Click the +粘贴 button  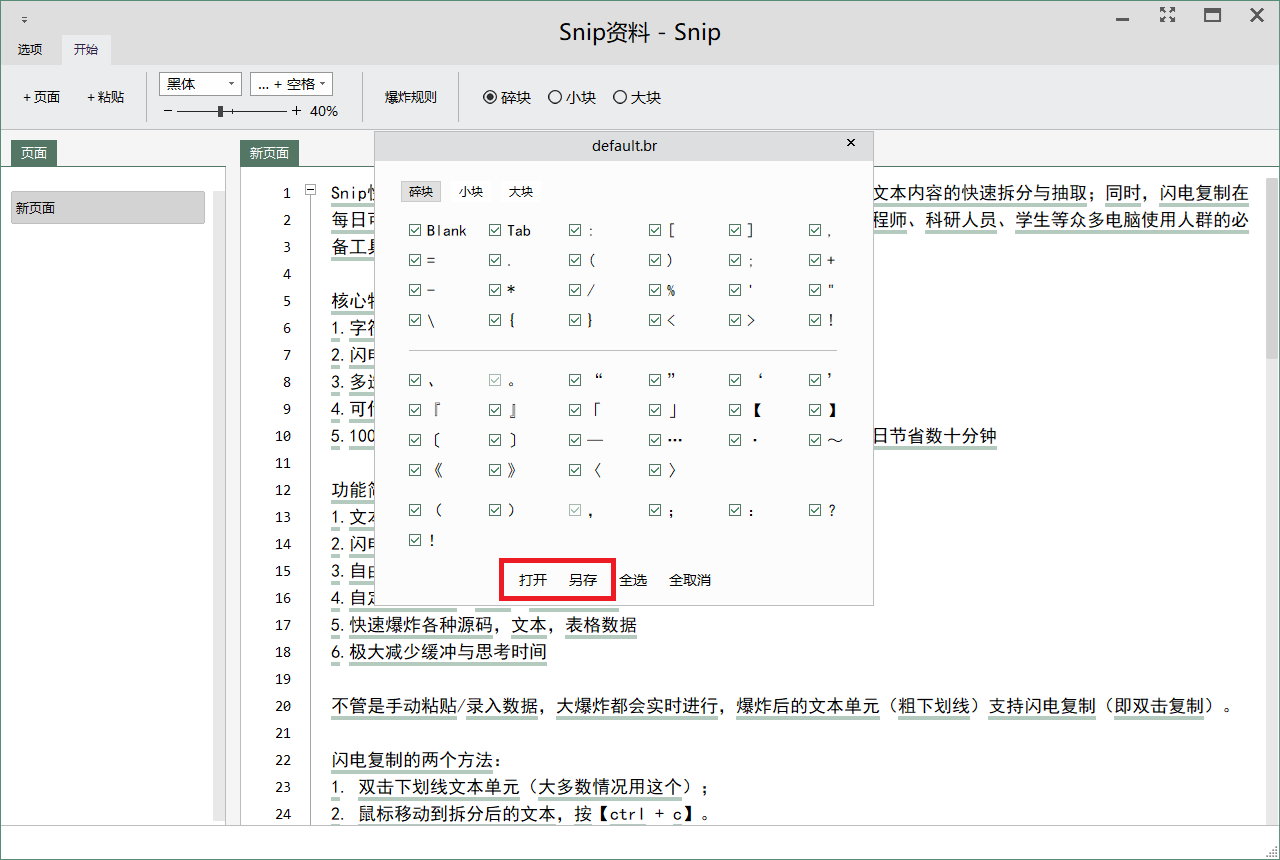(x=106, y=97)
